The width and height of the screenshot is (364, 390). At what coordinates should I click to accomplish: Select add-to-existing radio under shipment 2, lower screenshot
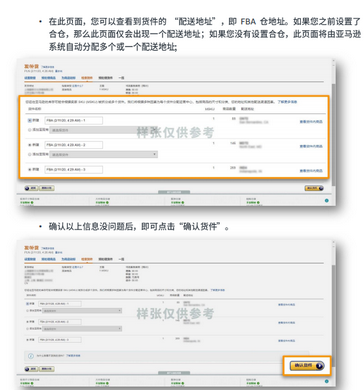pos(27,329)
